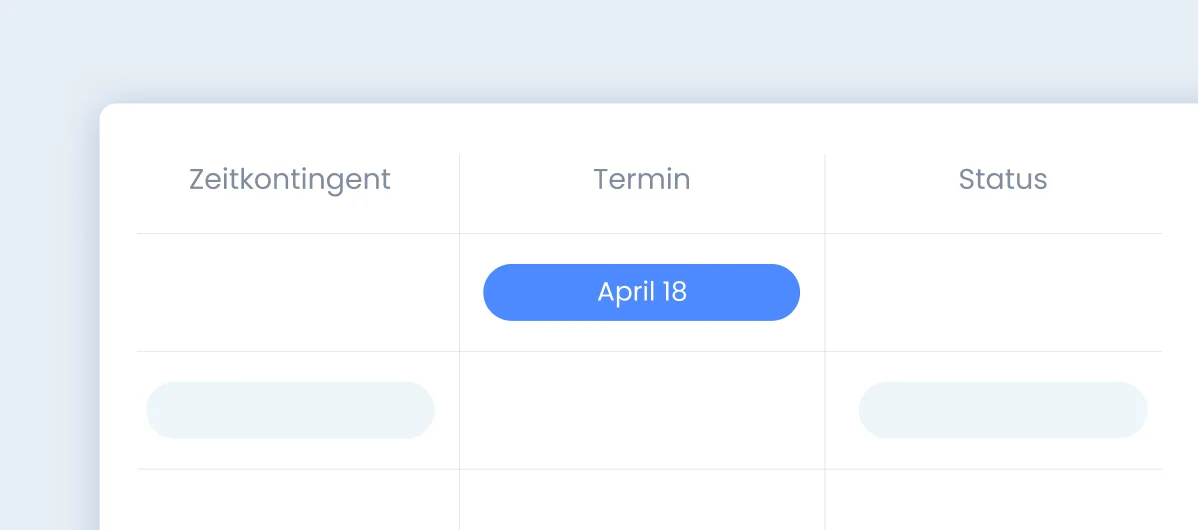Click the blue April 18 date pill
Viewport: 1199px width, 530px height.
click(x=641, y=292)
